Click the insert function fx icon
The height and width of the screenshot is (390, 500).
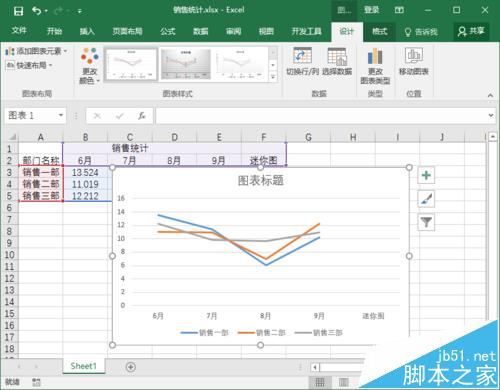coord(142,116)
